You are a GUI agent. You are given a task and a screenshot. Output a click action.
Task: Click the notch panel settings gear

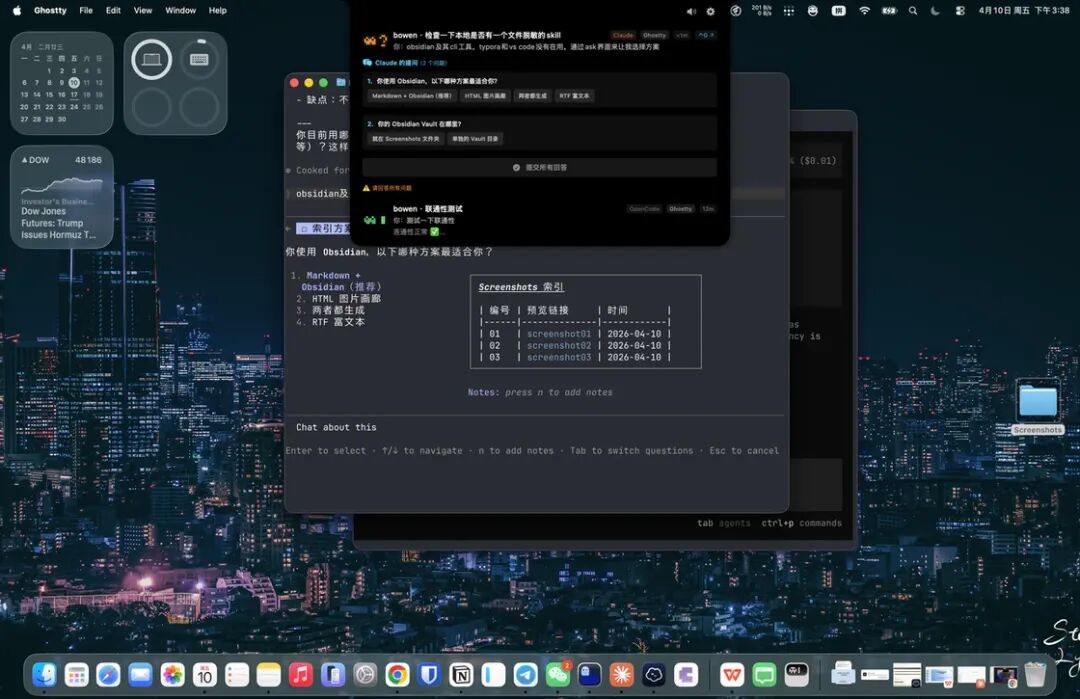[x=711, y=11]
